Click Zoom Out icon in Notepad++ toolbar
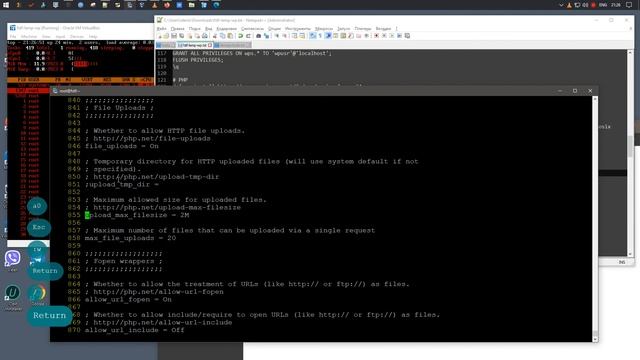640x360 pixels. click(x=284, y=36)
